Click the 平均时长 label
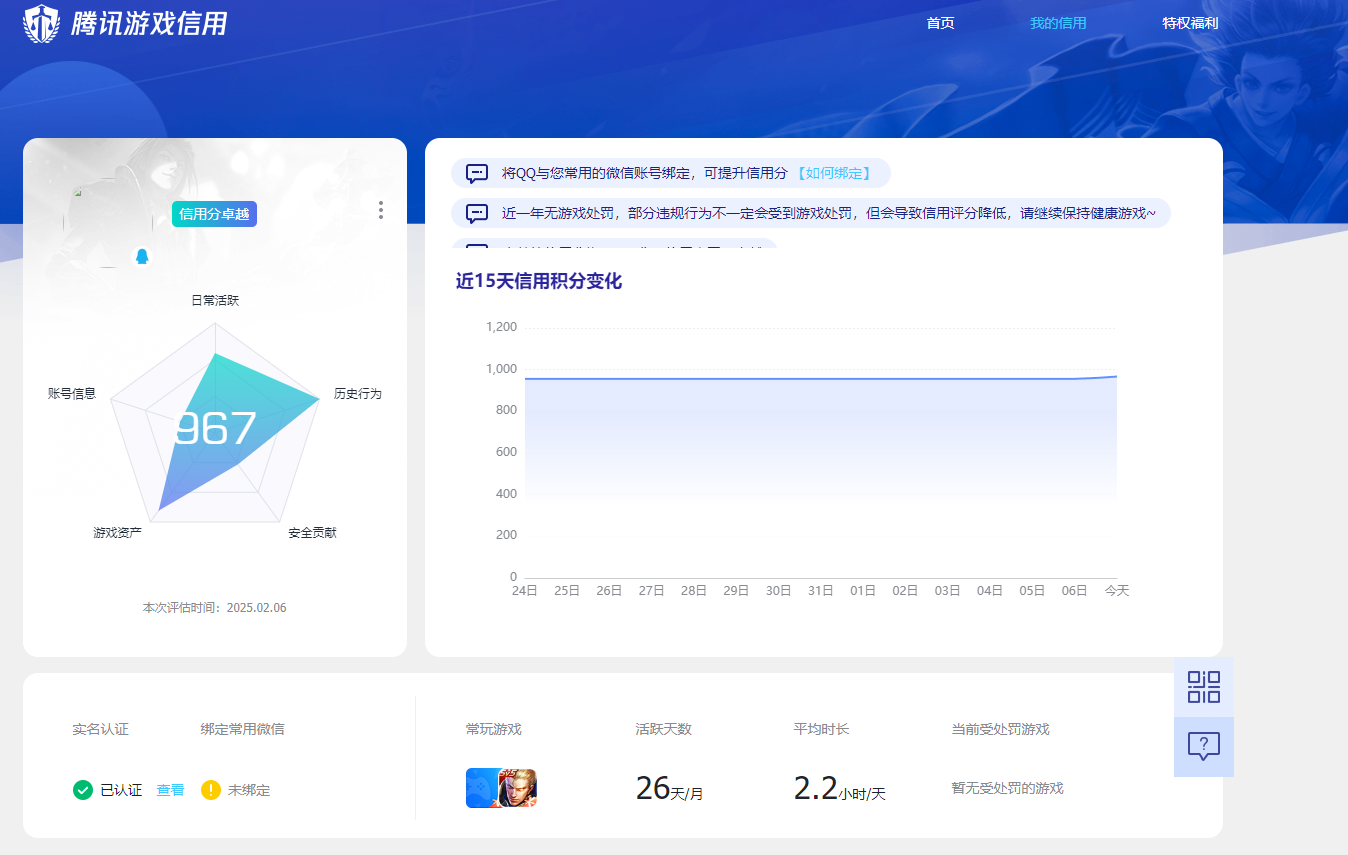The image size is (1348, 855). tap(821, 729)
